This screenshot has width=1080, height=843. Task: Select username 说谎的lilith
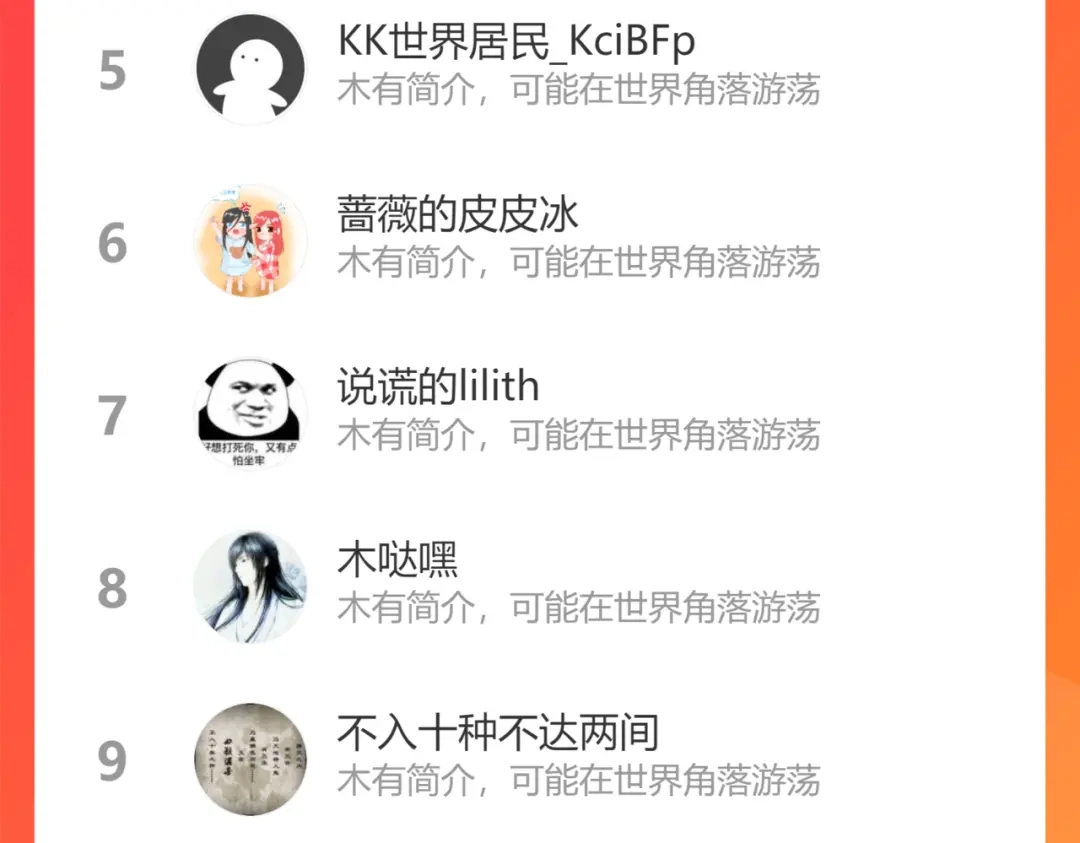pyautogui.click(x=438, y=386)
